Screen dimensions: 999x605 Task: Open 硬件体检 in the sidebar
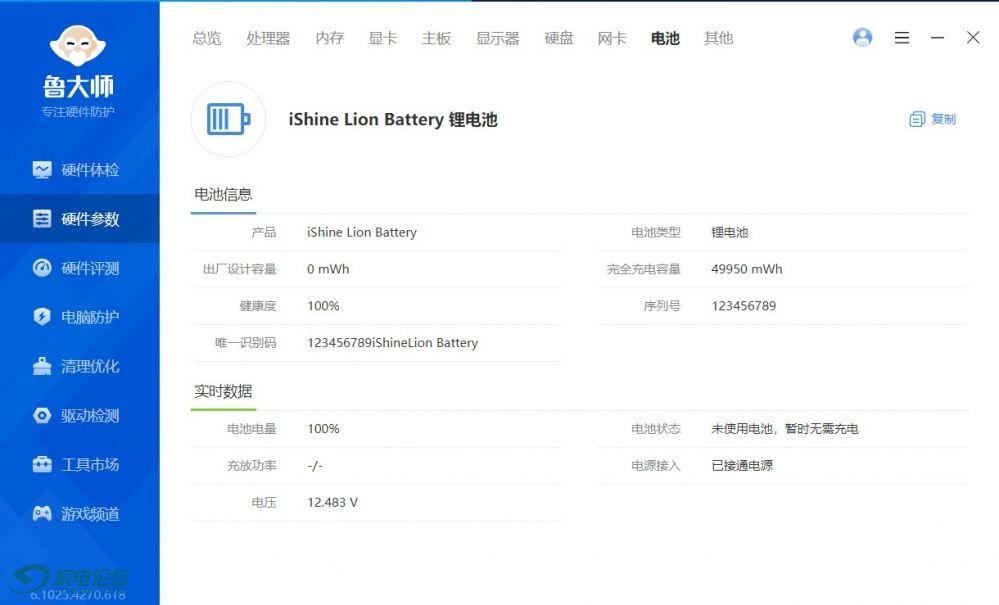(x=80, y=170)
